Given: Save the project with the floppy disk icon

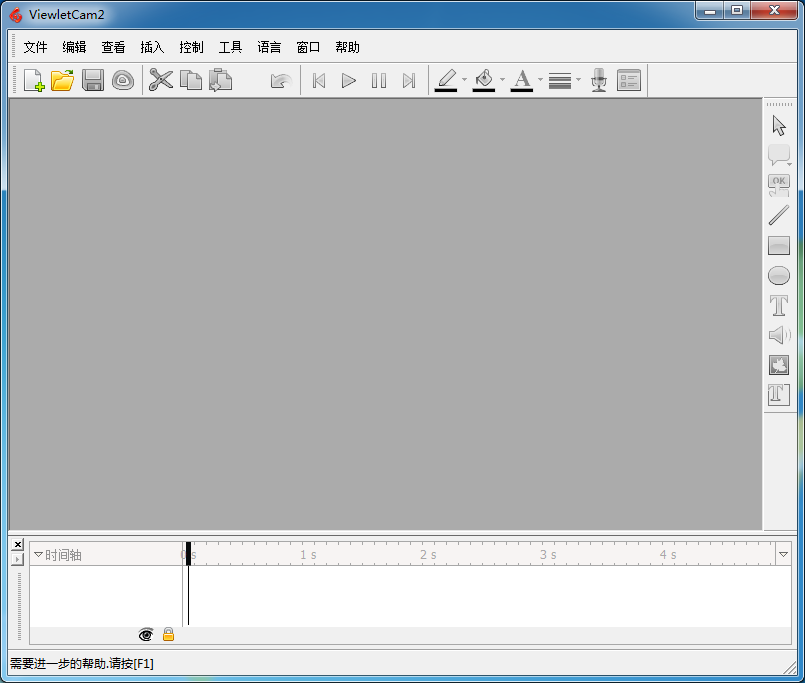Looking at the screenshot, I should (x=93, y=81).
